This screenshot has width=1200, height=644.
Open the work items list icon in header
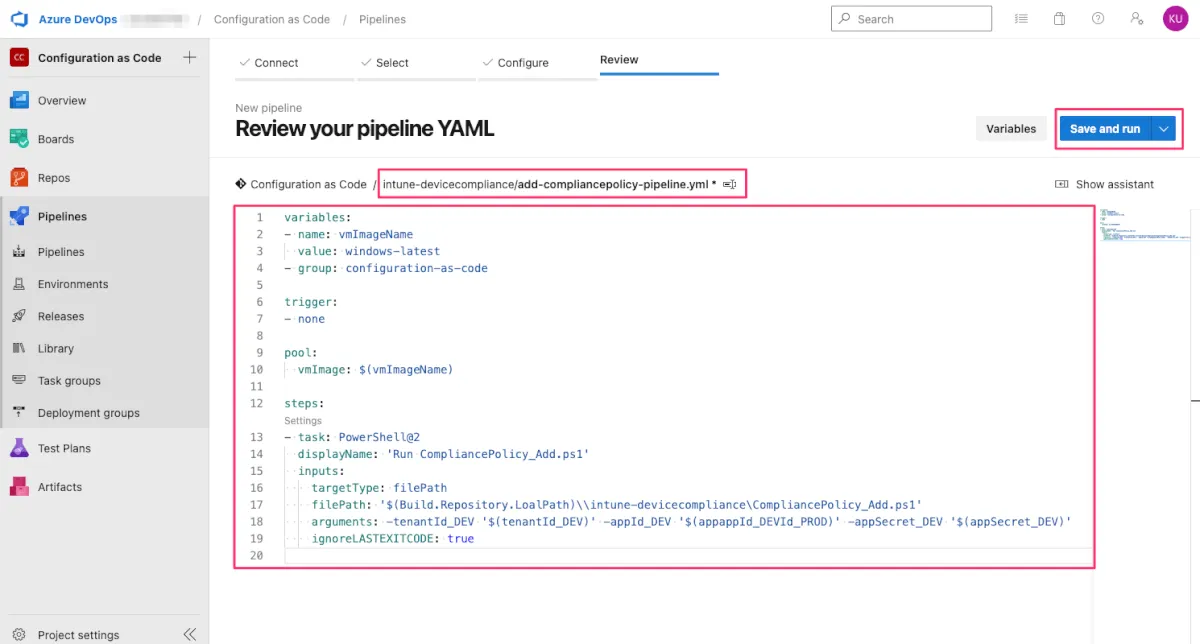coord(1021,19)
